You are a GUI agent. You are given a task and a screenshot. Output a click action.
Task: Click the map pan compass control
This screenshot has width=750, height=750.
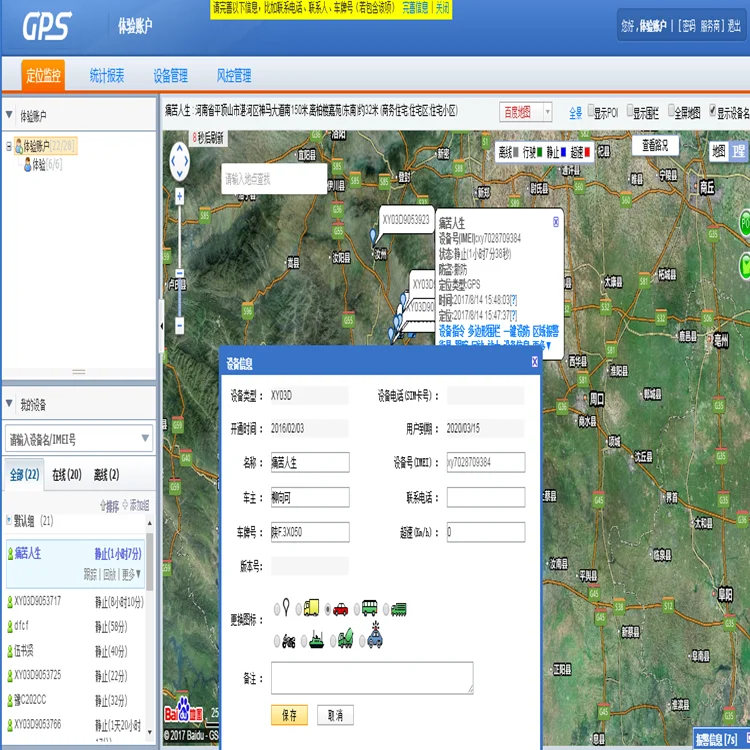[180, 161]
